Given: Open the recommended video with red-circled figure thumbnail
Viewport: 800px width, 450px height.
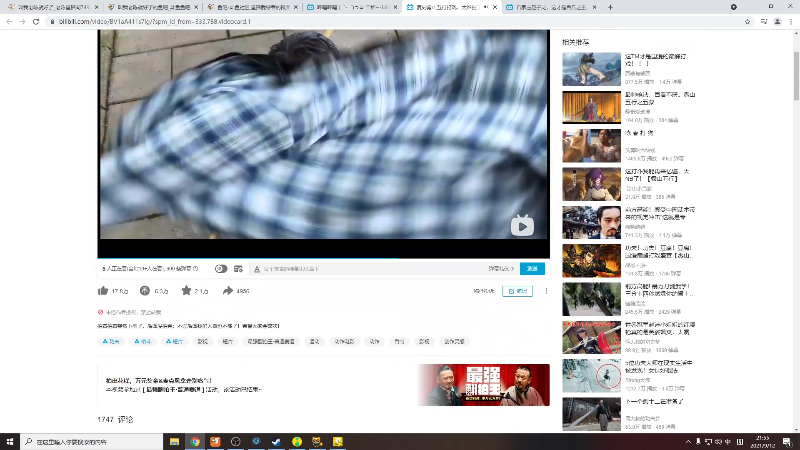Looking at the screenshot, I should point(591,376).
